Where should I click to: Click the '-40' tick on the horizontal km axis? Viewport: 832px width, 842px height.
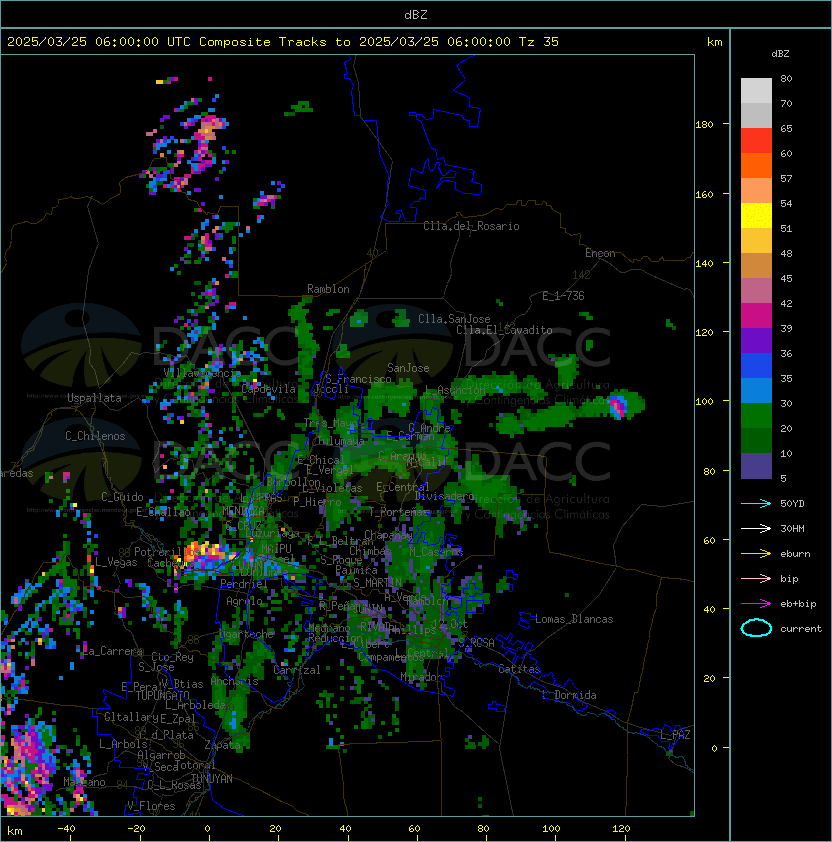click(66, 829)
